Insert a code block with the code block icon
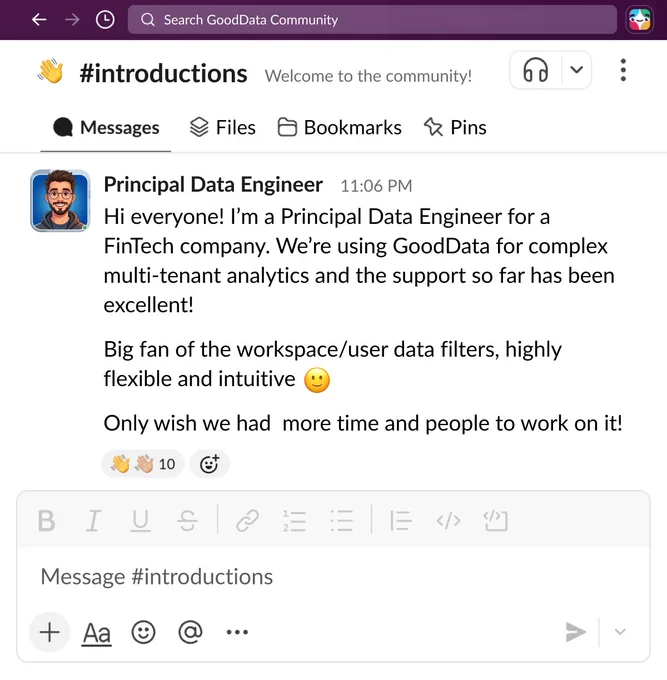The height and width of the screenshot is (680, 667). pos(496,520)
